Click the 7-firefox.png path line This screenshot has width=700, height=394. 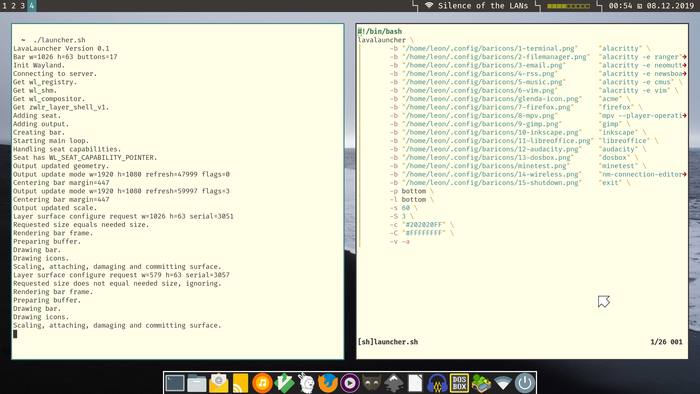488,107
